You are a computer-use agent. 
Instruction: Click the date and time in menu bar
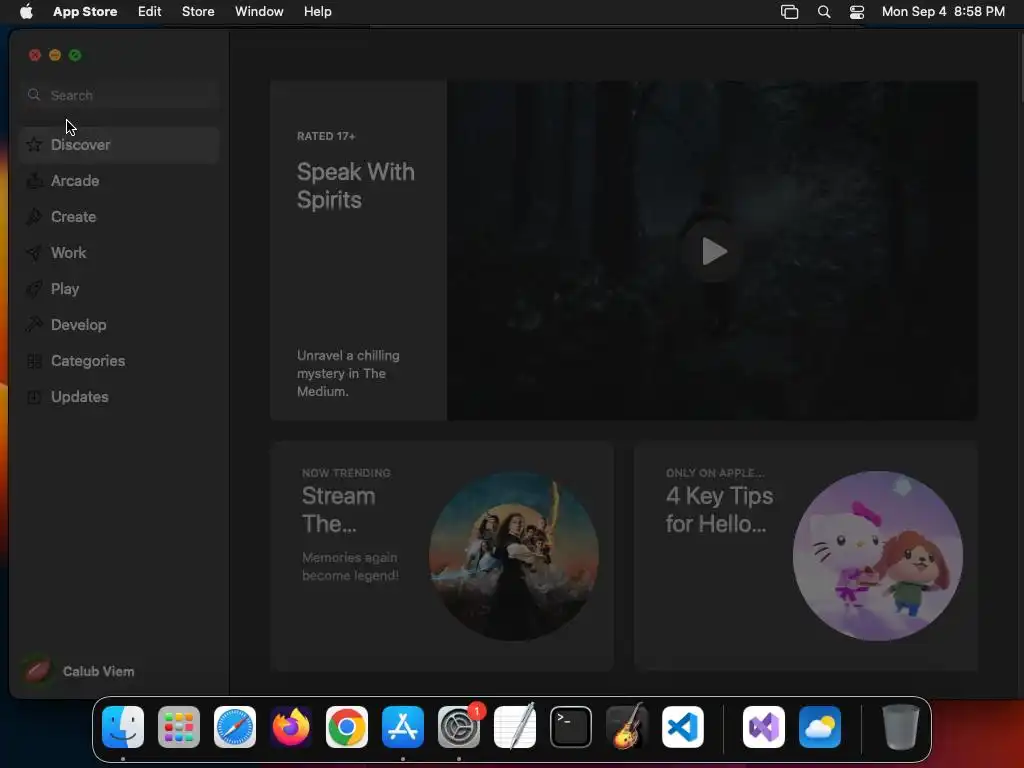tap(943, 12)
